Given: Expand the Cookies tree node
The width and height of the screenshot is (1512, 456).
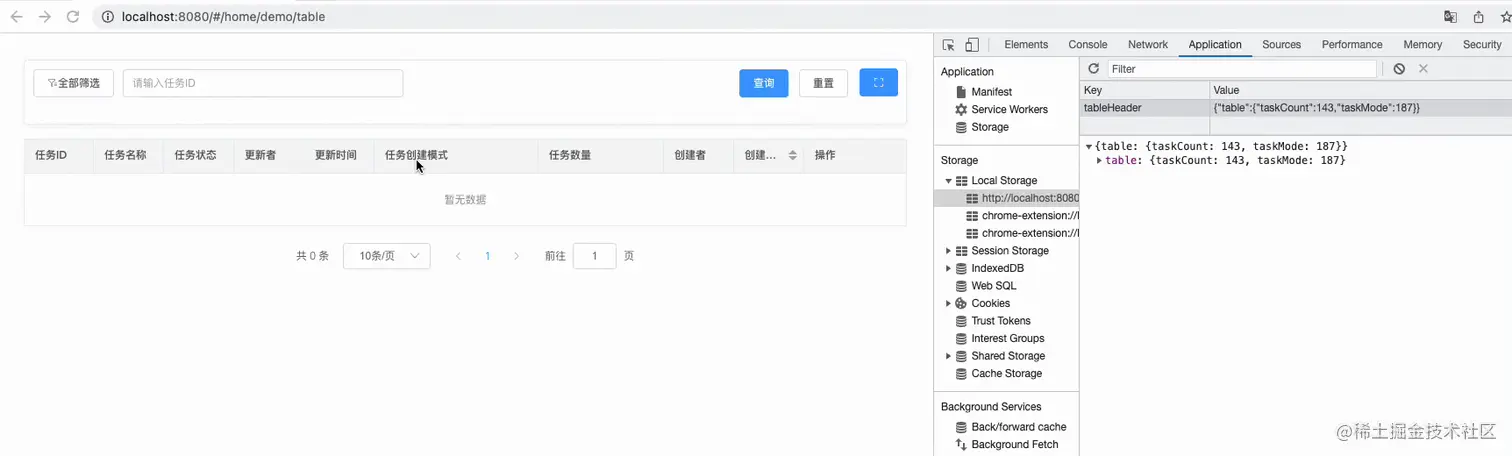Looking at the screenshot, I should (948, 304).
